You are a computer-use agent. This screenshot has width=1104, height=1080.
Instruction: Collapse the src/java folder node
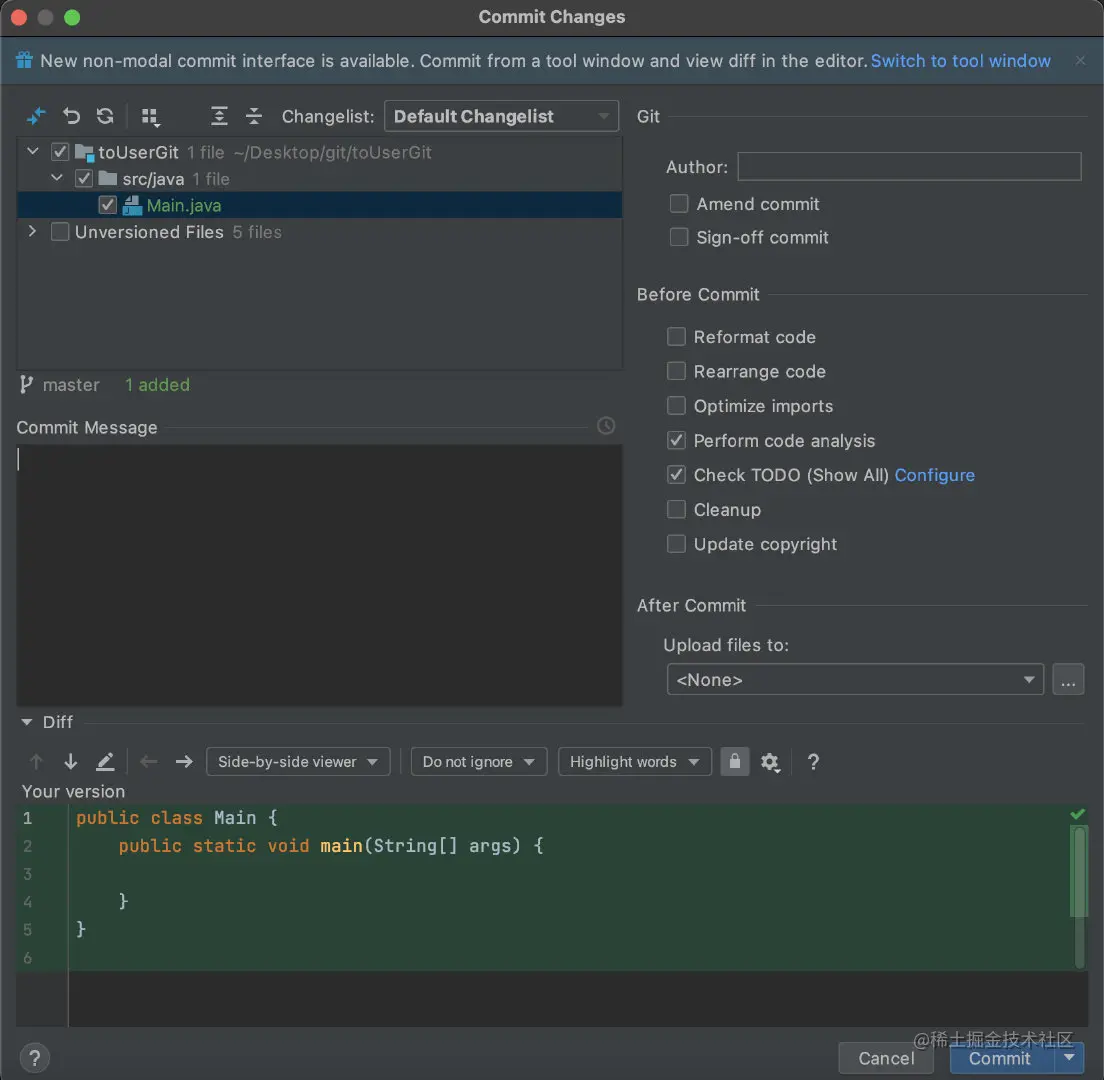click(57, 178)
